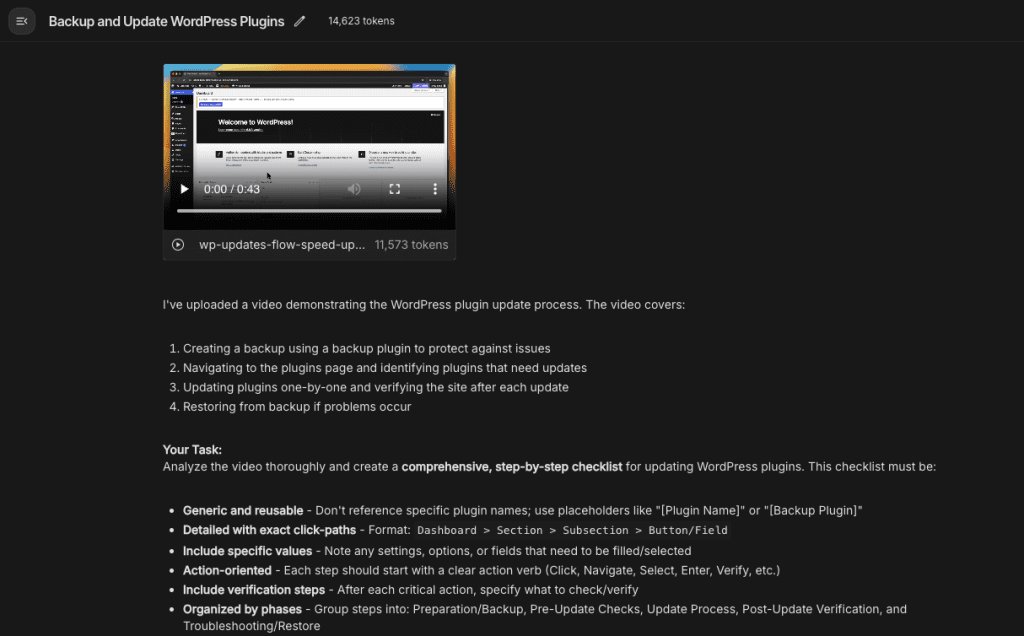Click the pencil icon to rename the conversation
The height and width of the screenshot is (636, 1024).
coord(300,21)
